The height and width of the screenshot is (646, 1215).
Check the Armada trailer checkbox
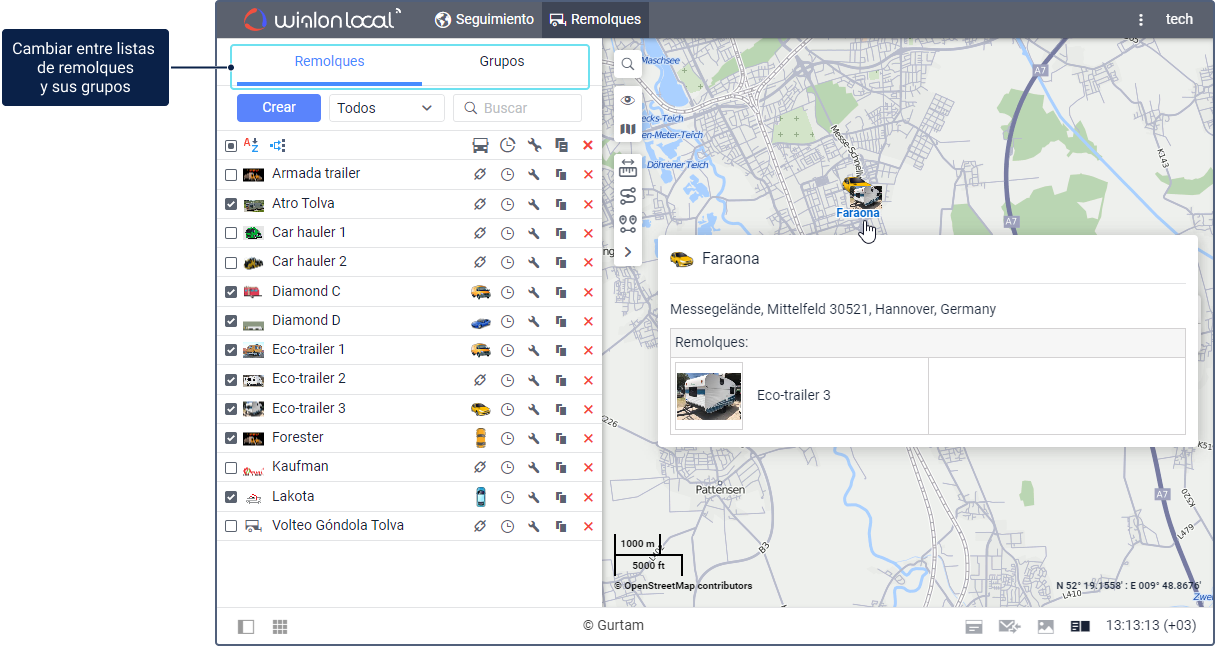pos(231,175)
